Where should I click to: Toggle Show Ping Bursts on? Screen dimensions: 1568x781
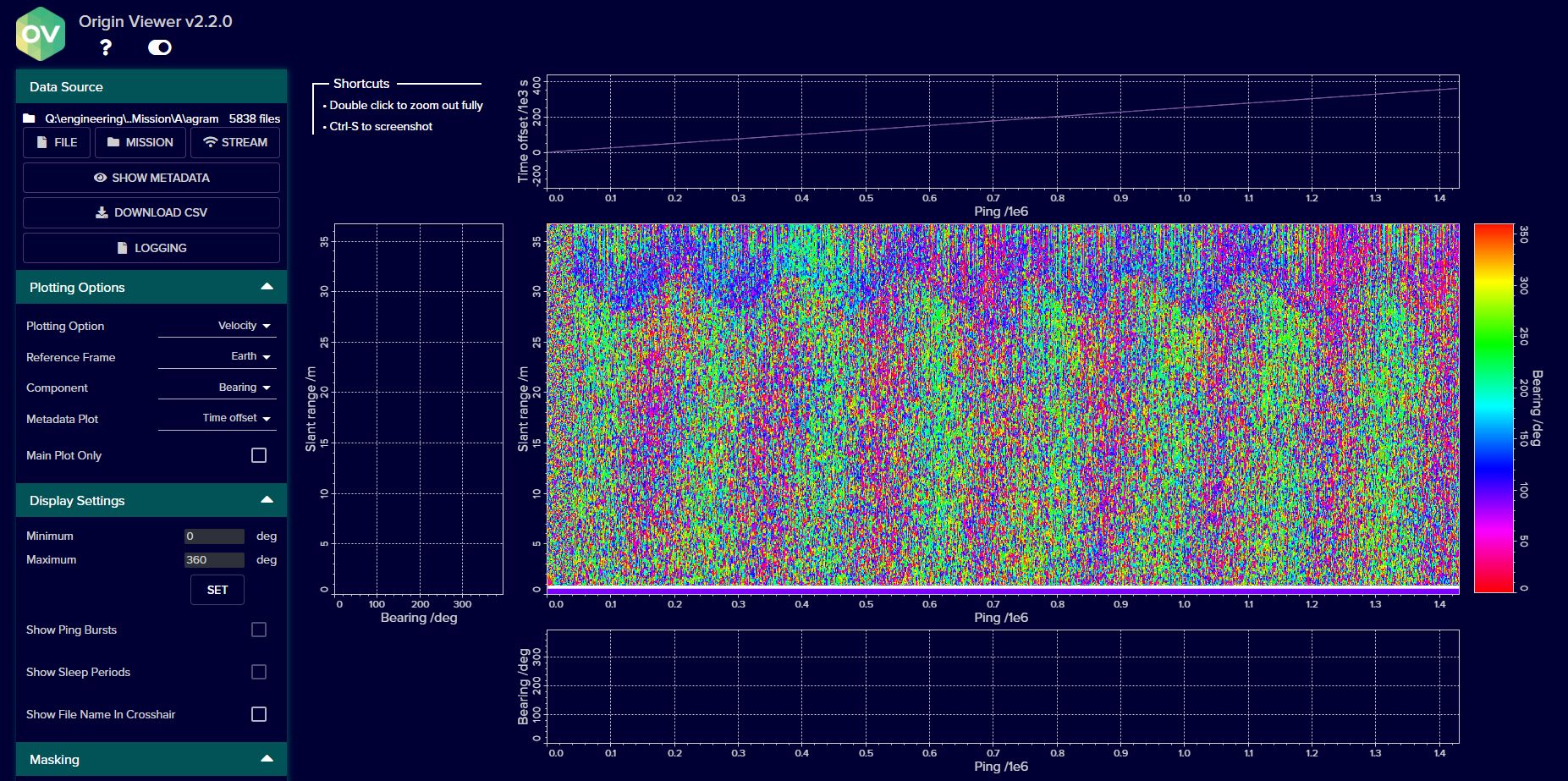click(x=259, y=630)
